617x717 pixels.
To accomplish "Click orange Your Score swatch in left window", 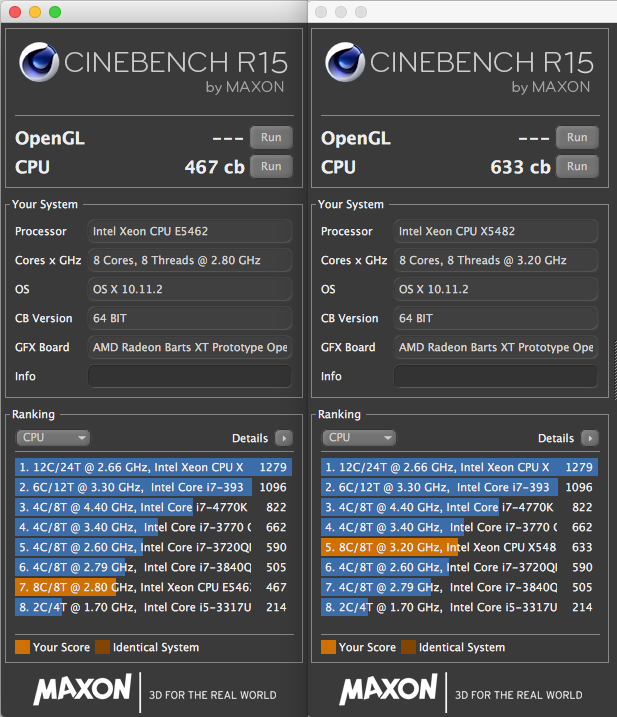I will pyautogui.click(x=23, y=647).
